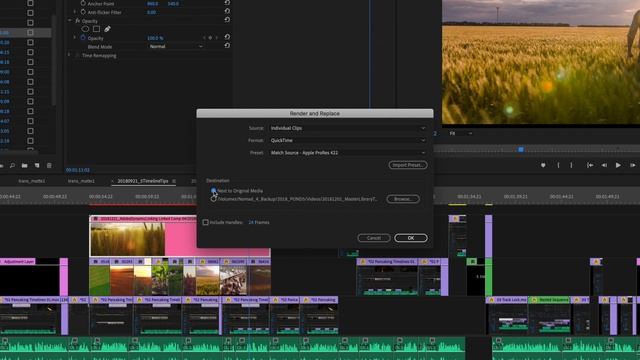
Task: Open the Fit zoom level dropdown
Action: pyautogui.click(x=460, y=133)
